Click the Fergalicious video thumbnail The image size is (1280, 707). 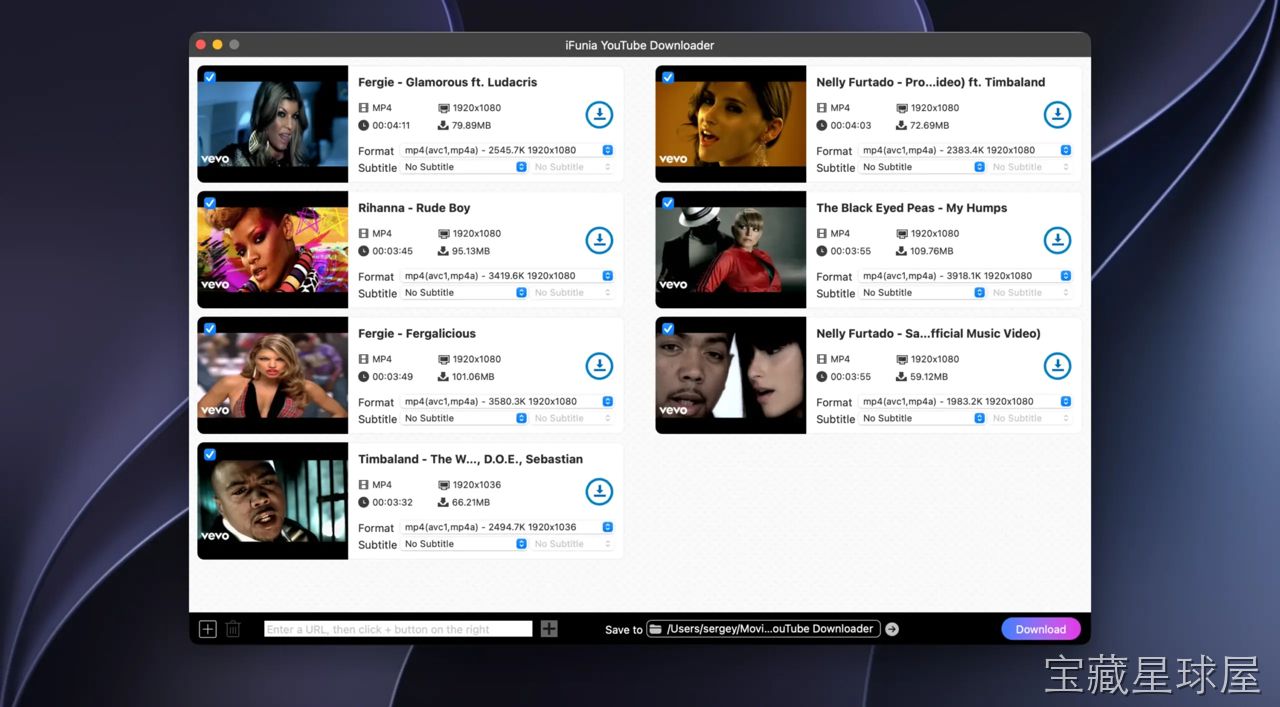click(273, 375)
